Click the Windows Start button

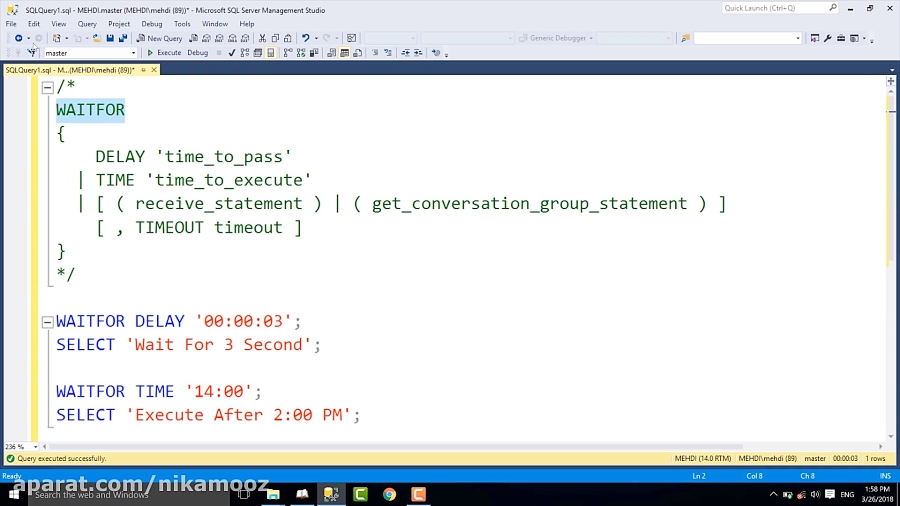13,494
